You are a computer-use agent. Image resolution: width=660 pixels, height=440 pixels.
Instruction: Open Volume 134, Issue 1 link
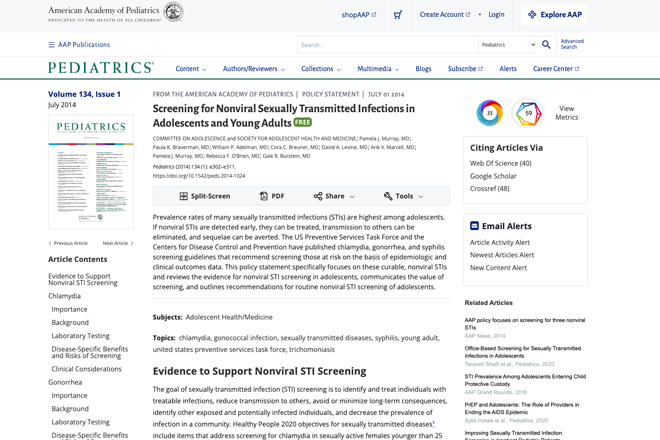pos(84,94)
